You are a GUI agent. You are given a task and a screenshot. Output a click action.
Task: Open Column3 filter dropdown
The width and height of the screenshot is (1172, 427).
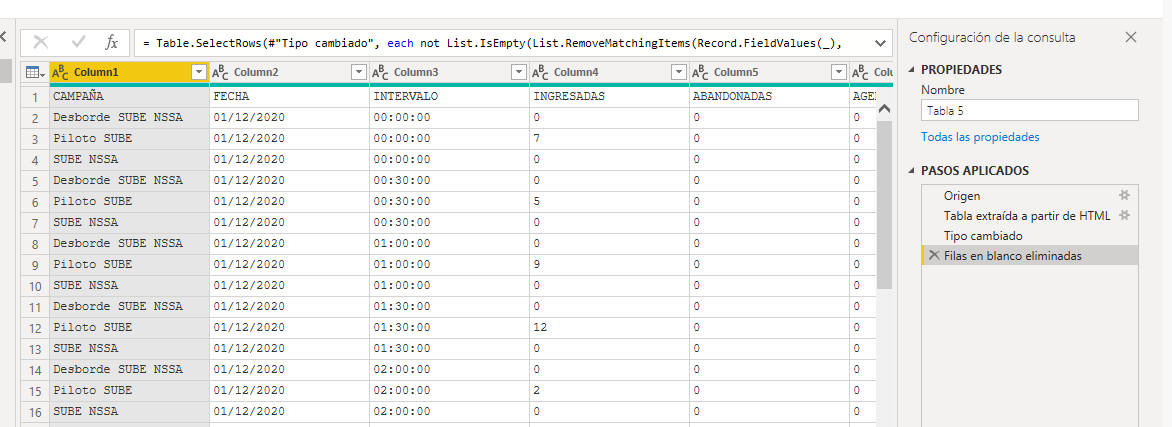pyautogui.click(x=519, y=73)
